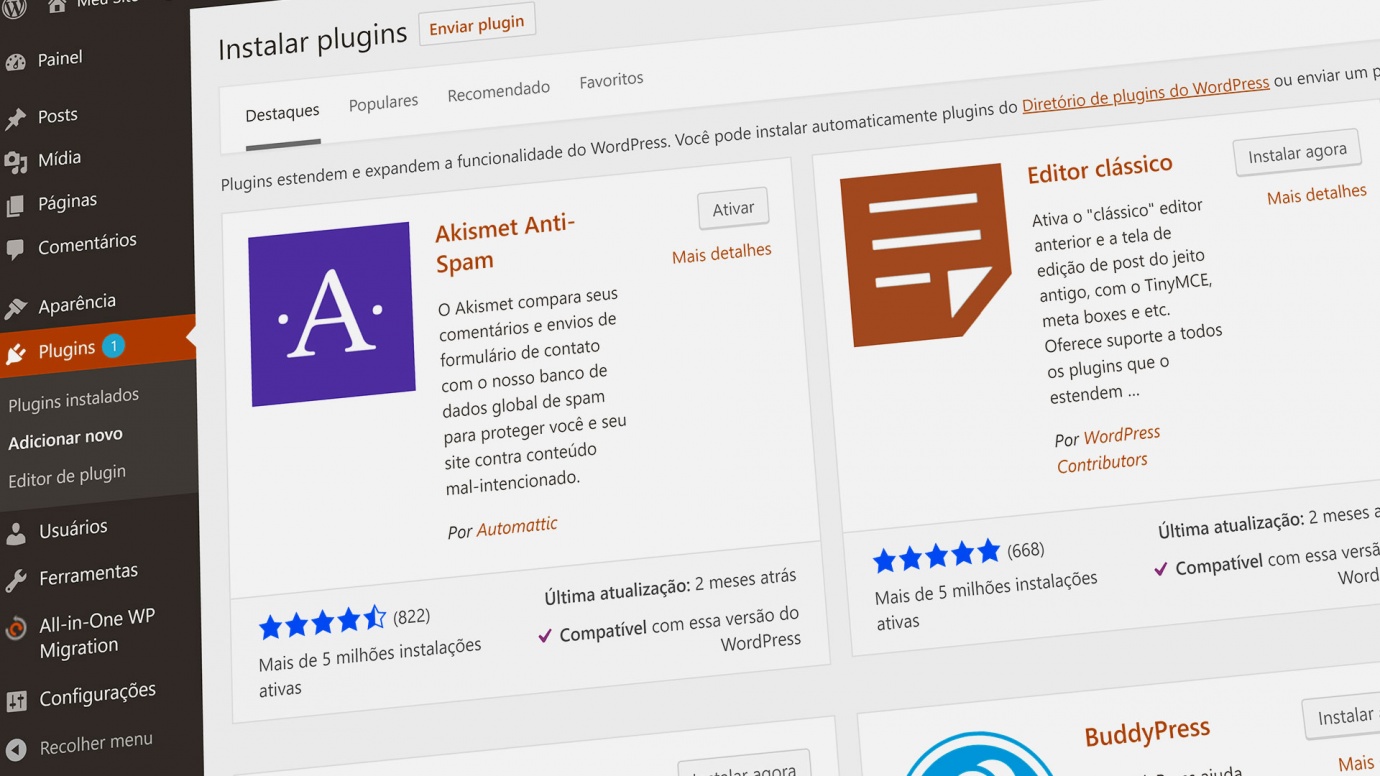This screenshot has width=1380, height=776.
Task: Click Editor clássico's five-star rating
Action: 936,555
